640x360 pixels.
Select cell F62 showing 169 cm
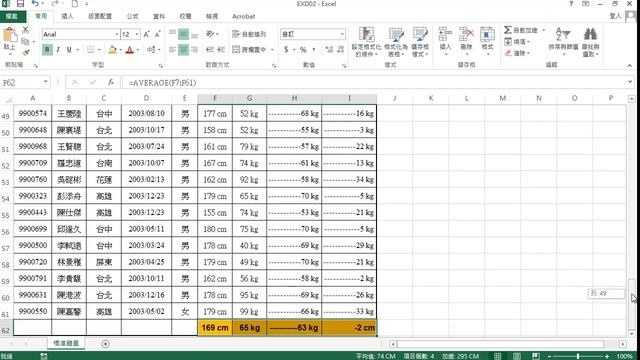click(x=215, y=328)
